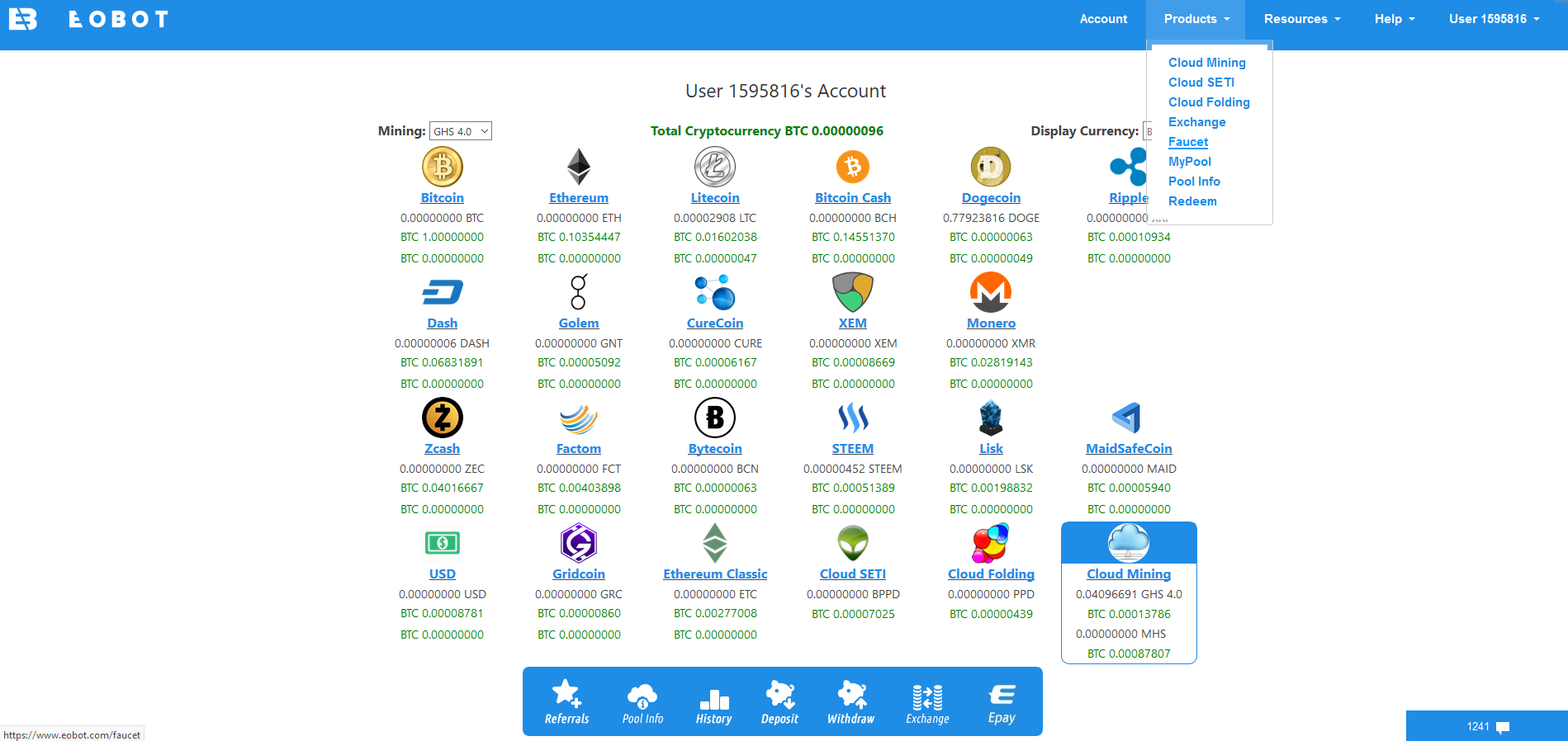The image size is (1568, 741).
Task: Click the STEEM icon
Action: [x=853, y=418]
